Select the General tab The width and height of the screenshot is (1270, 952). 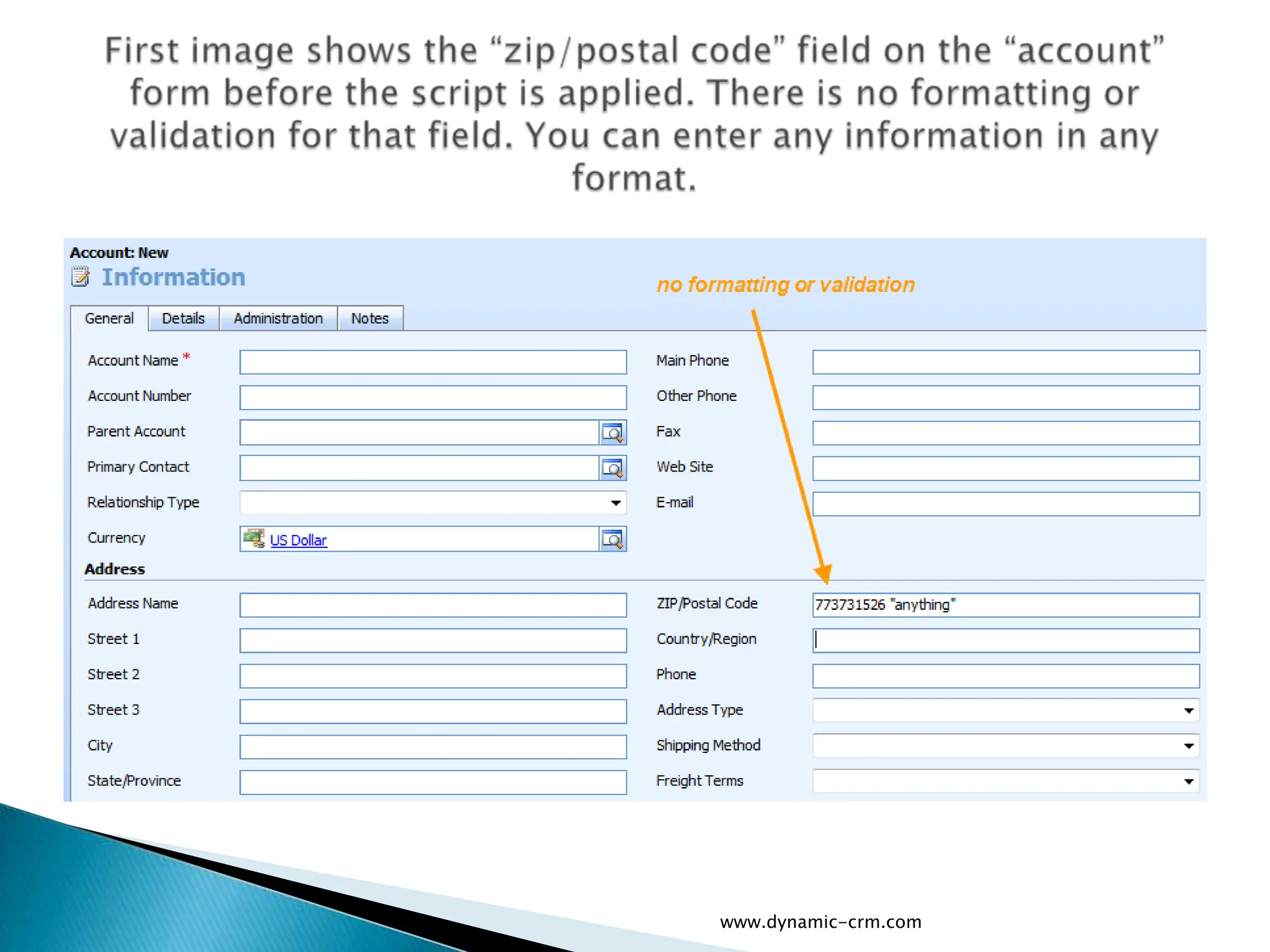[109, 319]
